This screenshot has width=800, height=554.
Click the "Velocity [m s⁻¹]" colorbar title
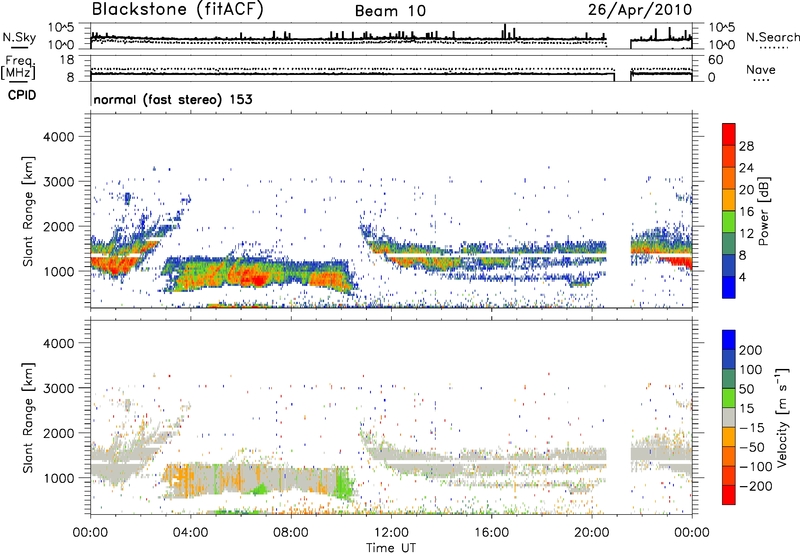click(781, 417)
